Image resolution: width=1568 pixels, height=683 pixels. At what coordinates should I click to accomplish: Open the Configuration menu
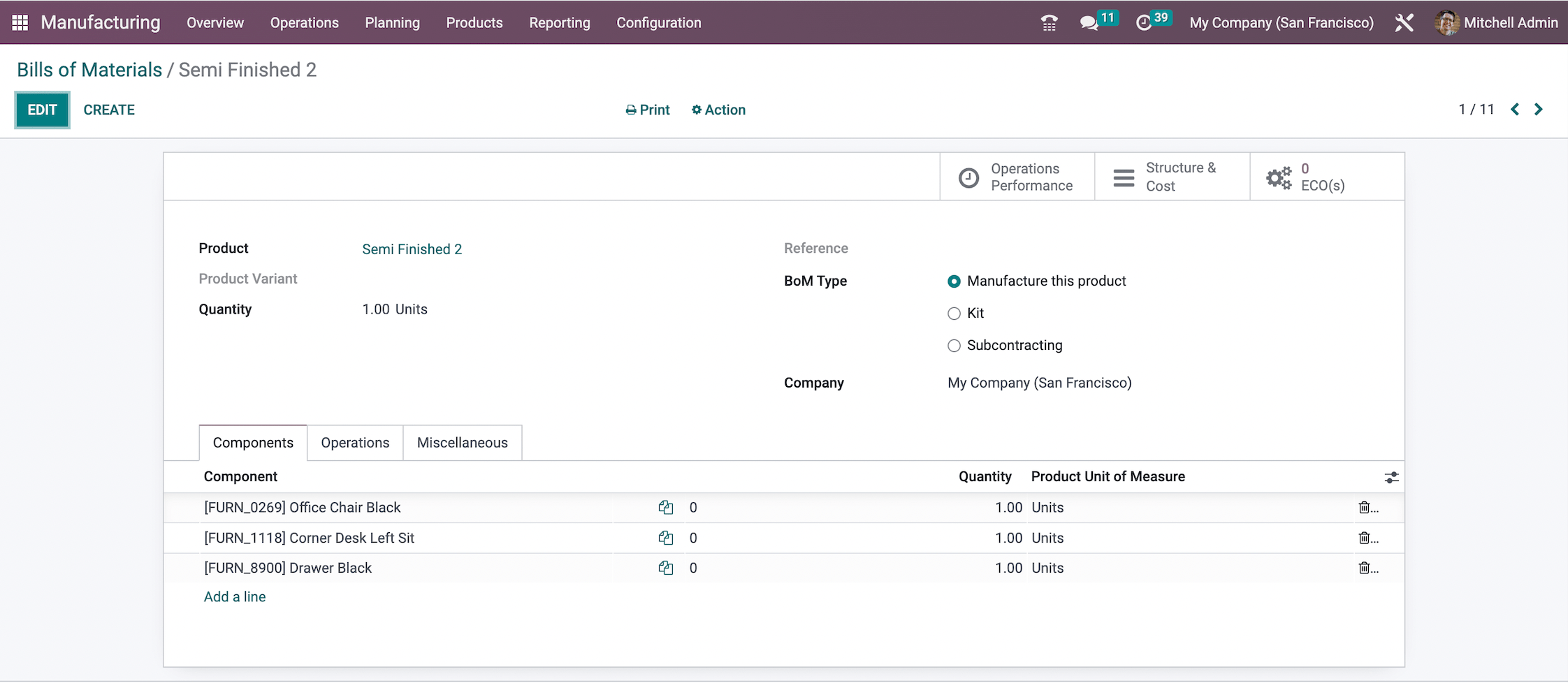point(658,23)
